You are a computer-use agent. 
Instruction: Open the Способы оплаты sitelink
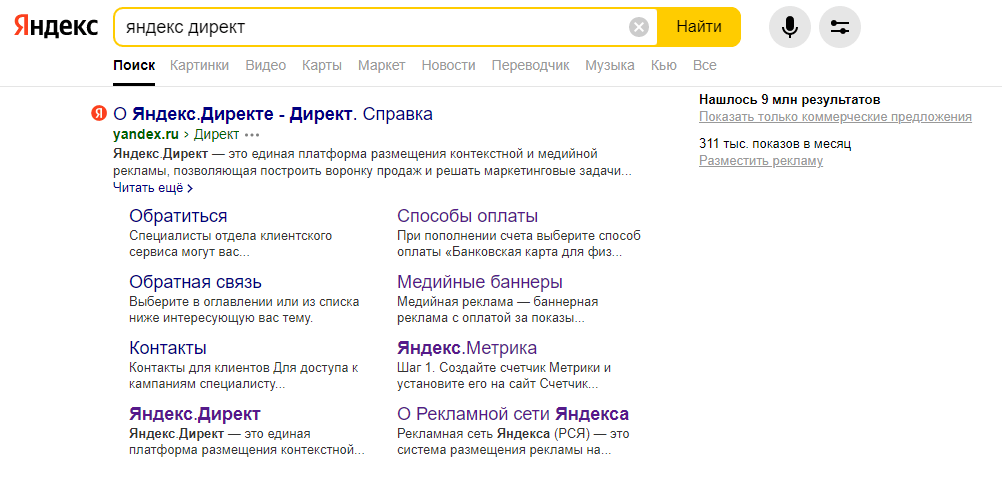pos(468,216)
